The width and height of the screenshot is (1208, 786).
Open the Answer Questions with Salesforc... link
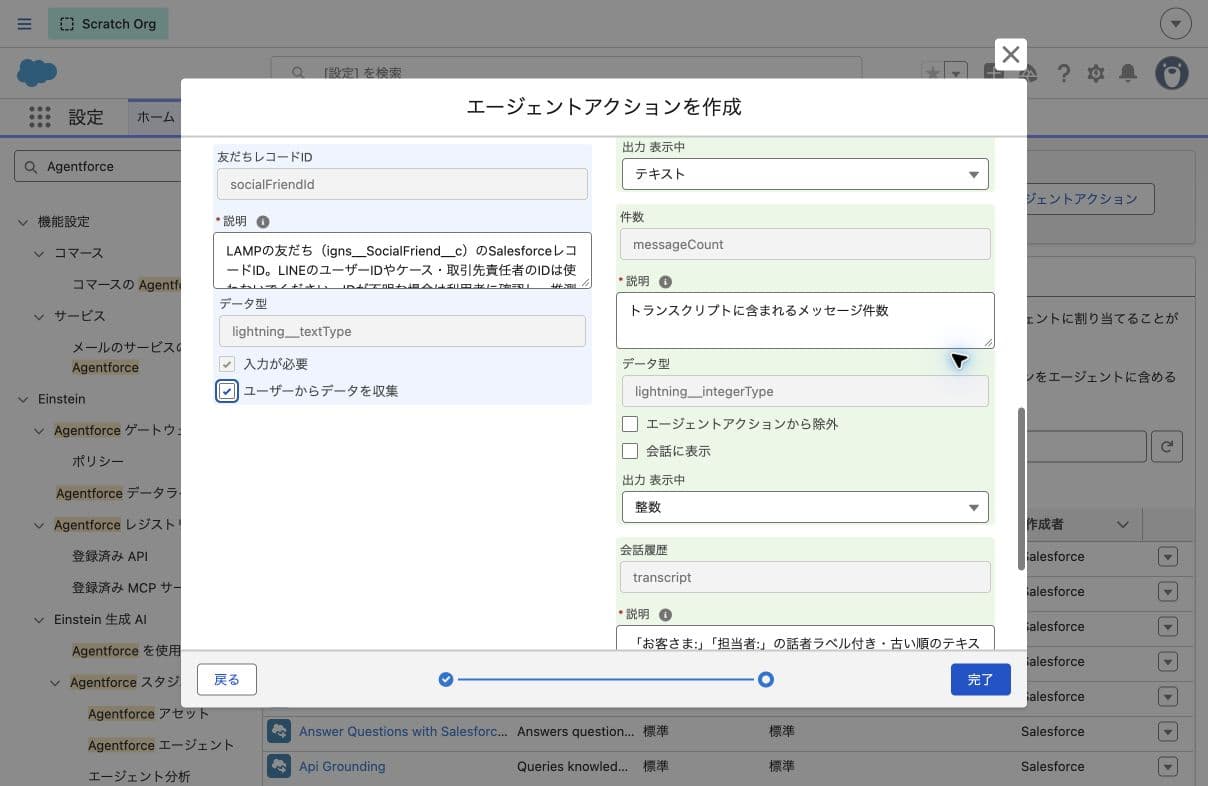pyautogui.click(x=403, y=731)
